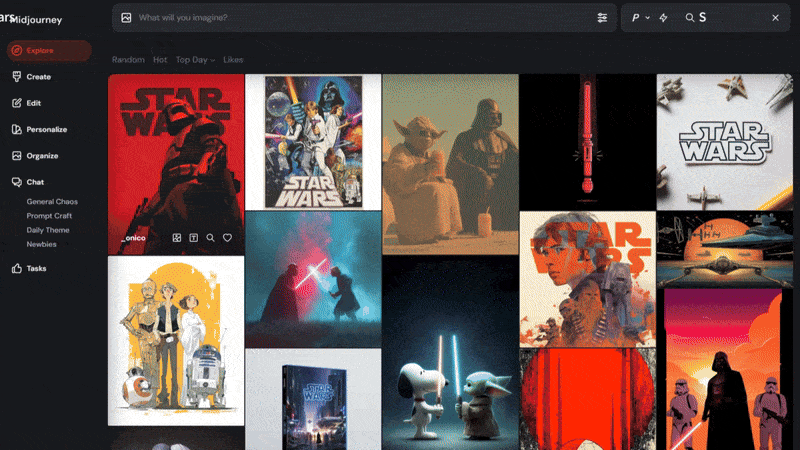The image size is (800, 450).
Task: Click the Edit pencil icon
Action: [x=17, y=103]
